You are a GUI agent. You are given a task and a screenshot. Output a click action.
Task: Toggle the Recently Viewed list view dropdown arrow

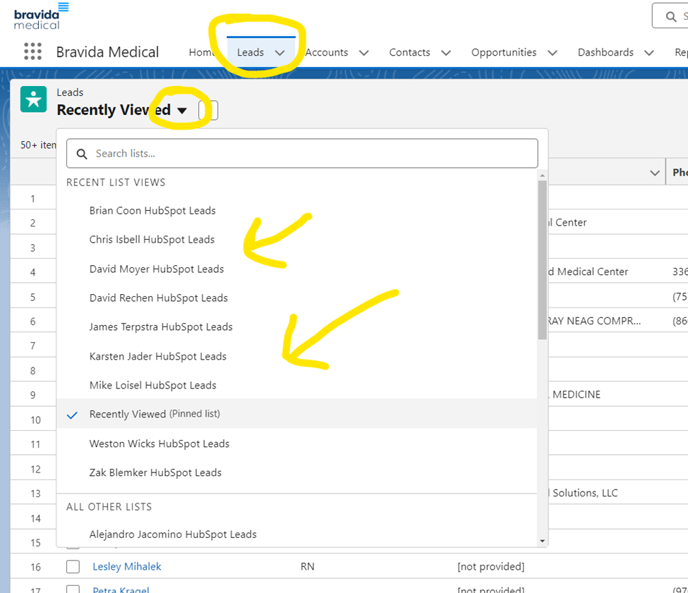click(x=182, y=110)
